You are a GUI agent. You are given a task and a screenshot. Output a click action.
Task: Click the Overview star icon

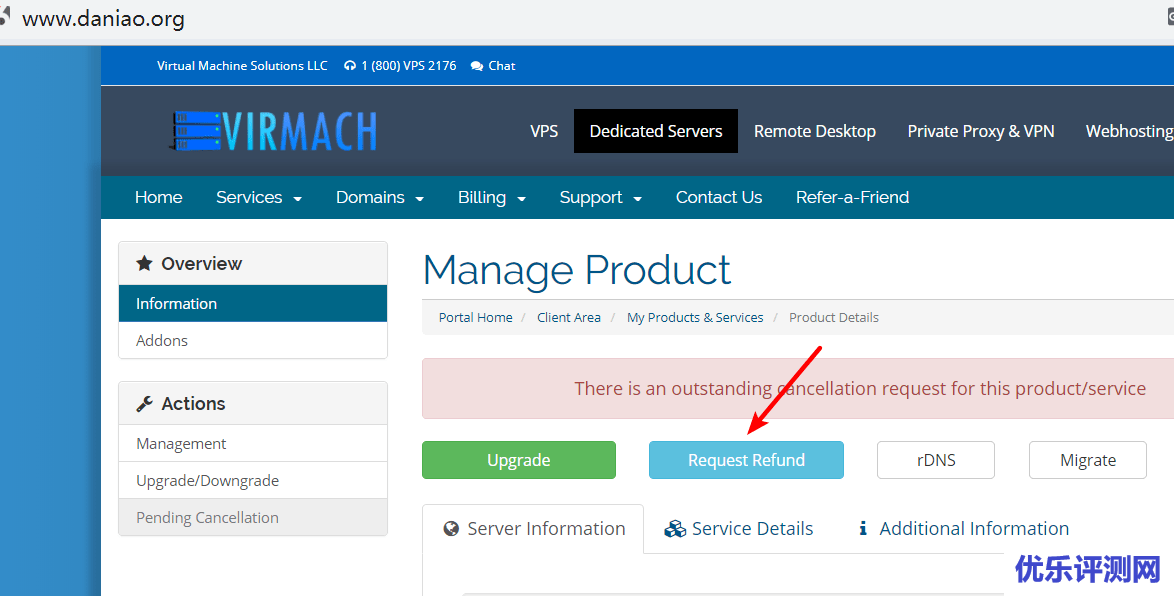pyautogui.click(x=145, y=264)
